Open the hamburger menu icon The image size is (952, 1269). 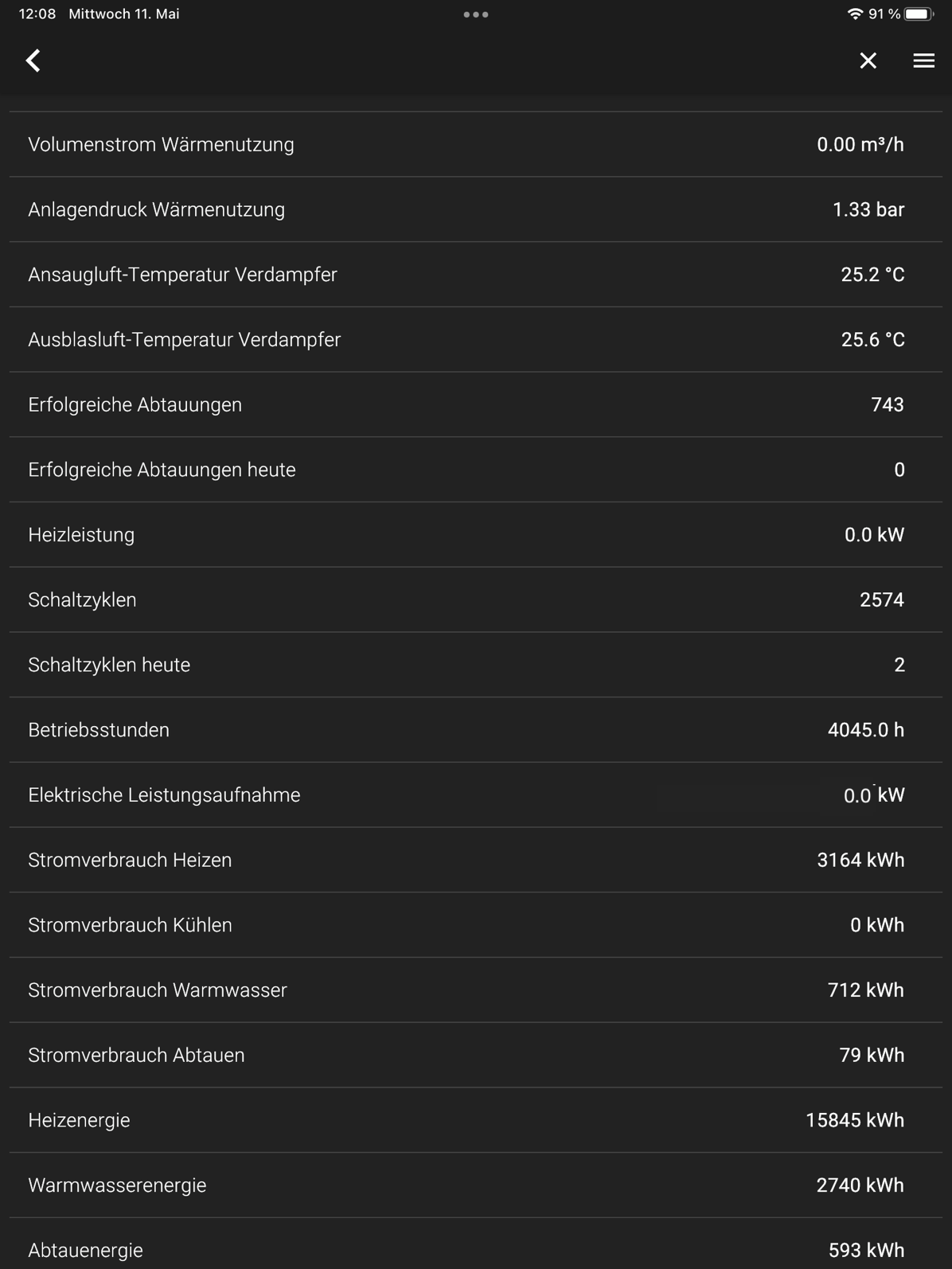(923, 61)
